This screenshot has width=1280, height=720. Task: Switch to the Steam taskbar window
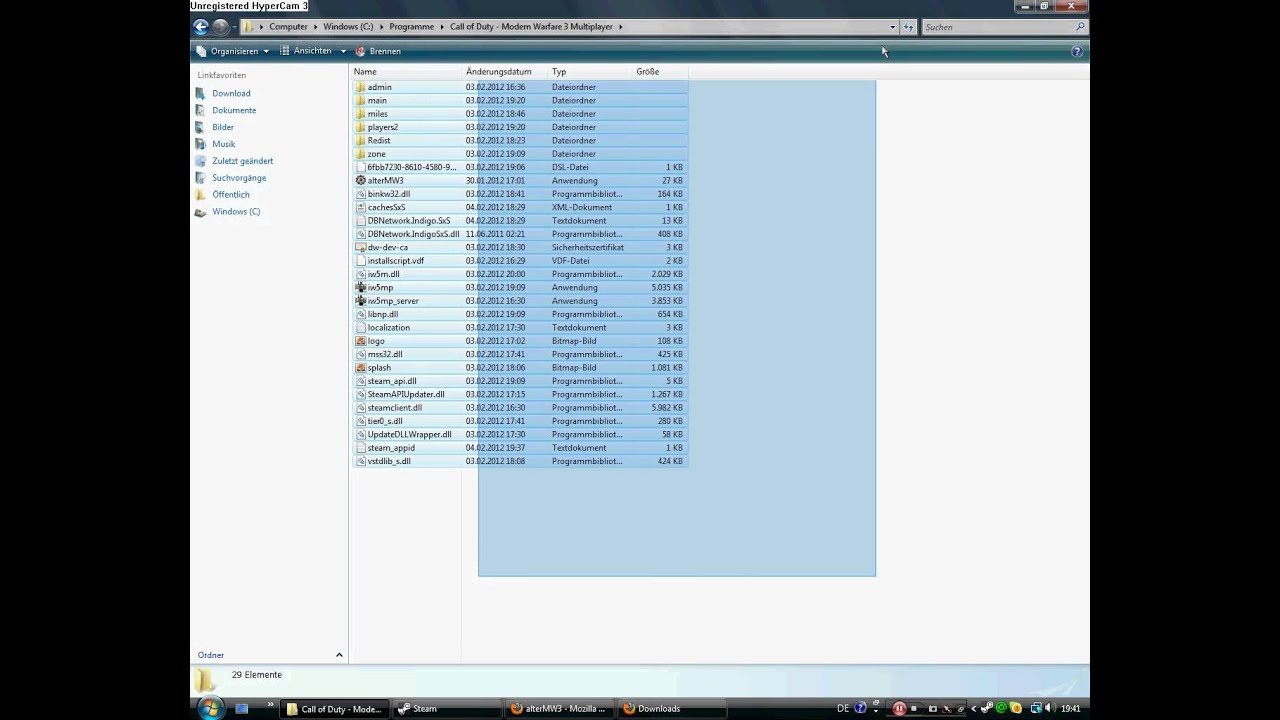(x=448, y=709)
